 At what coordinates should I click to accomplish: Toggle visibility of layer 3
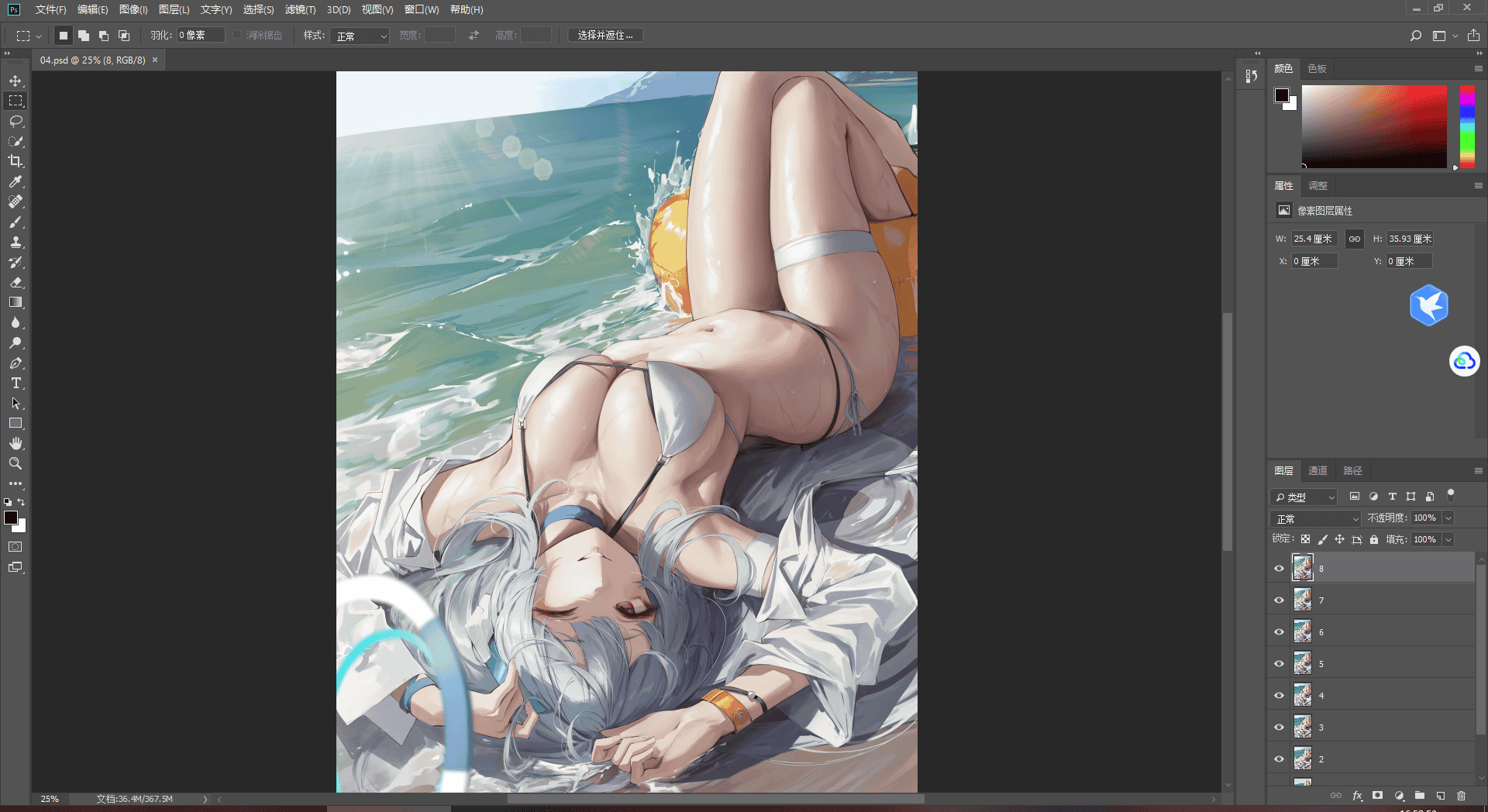(x=1280, y=727)
